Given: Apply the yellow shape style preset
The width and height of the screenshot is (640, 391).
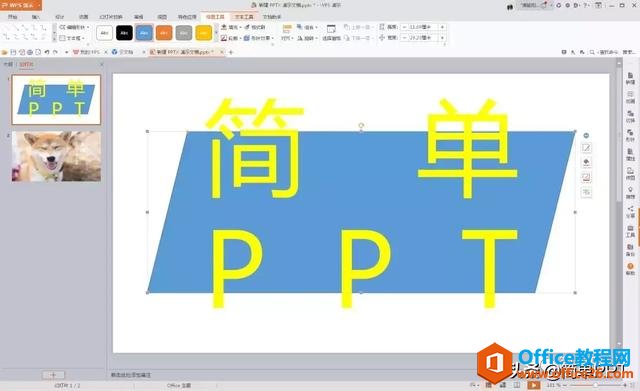Looking at the screenshot, I should pos(204,33).
